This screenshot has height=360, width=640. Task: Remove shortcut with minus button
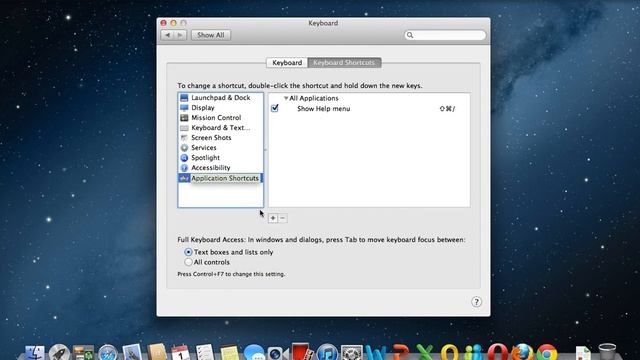(282, 218)
